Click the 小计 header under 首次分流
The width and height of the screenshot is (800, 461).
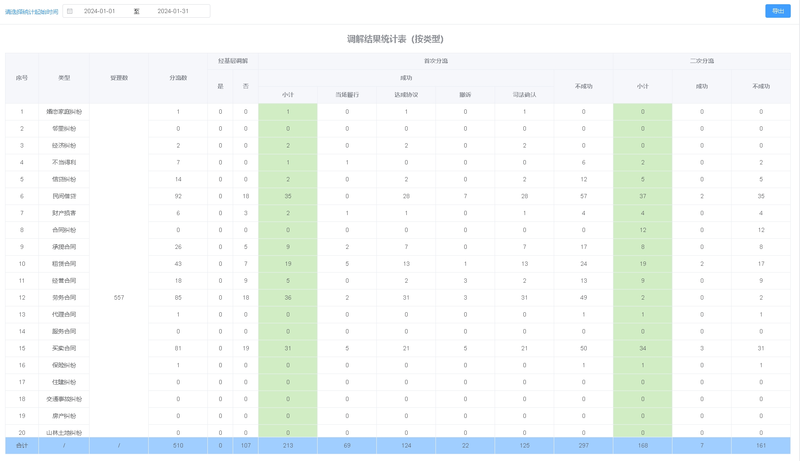[288, 95]
